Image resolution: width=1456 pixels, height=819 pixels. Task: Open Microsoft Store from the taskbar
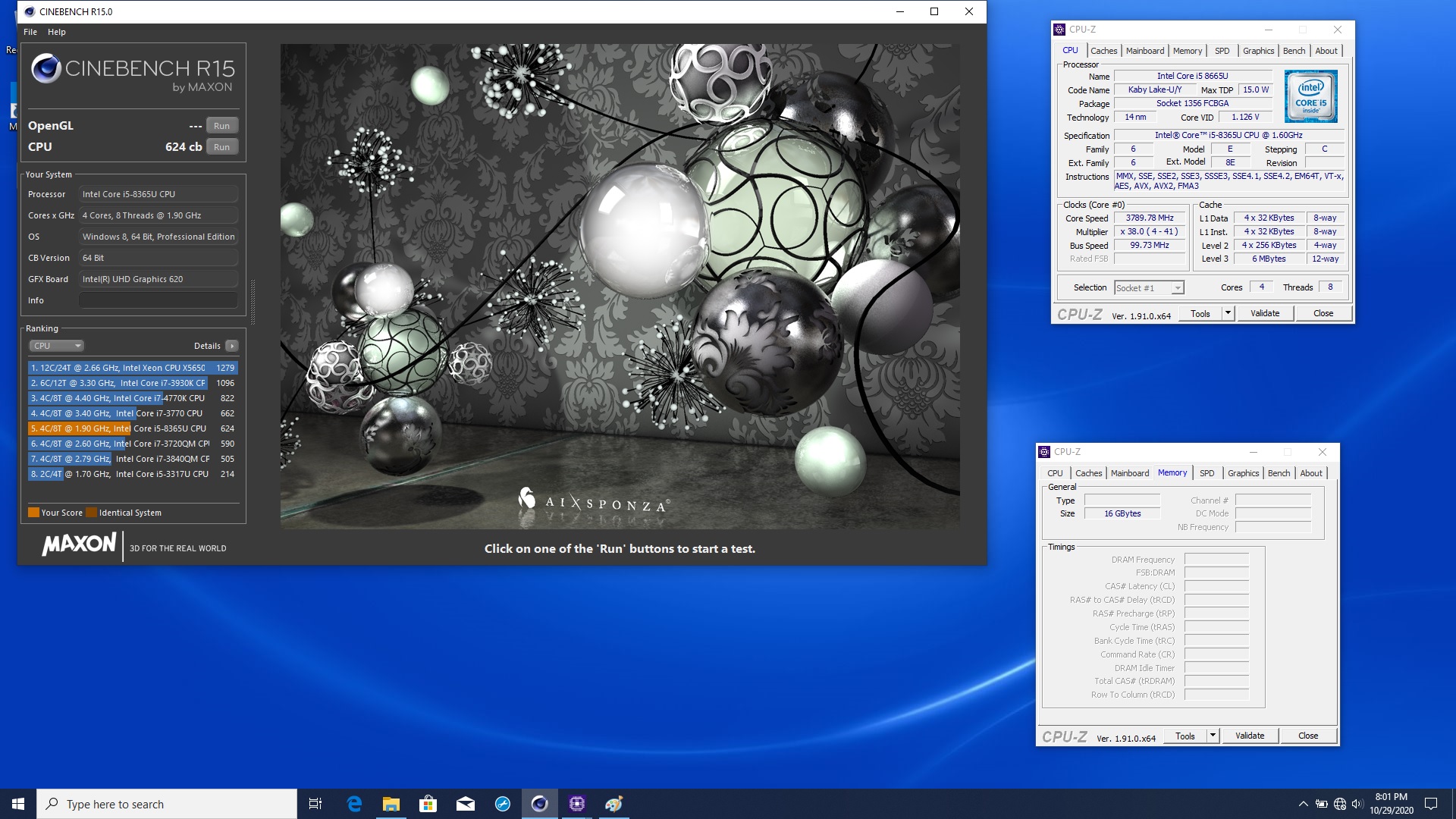coord(428,804)
